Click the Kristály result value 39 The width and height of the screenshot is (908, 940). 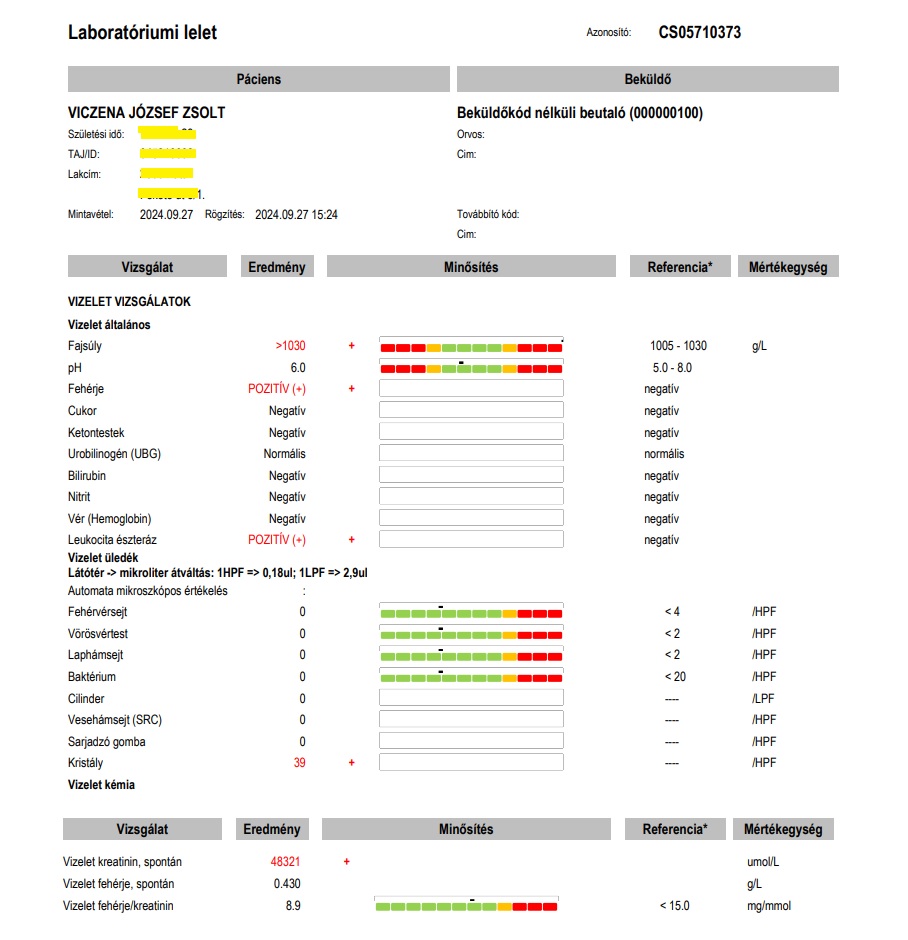click(x=299, y=763)
